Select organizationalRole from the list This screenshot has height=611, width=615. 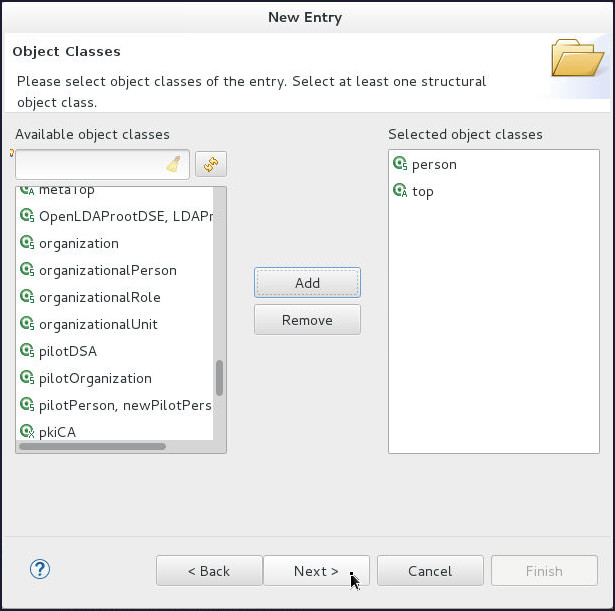(99, 297)
